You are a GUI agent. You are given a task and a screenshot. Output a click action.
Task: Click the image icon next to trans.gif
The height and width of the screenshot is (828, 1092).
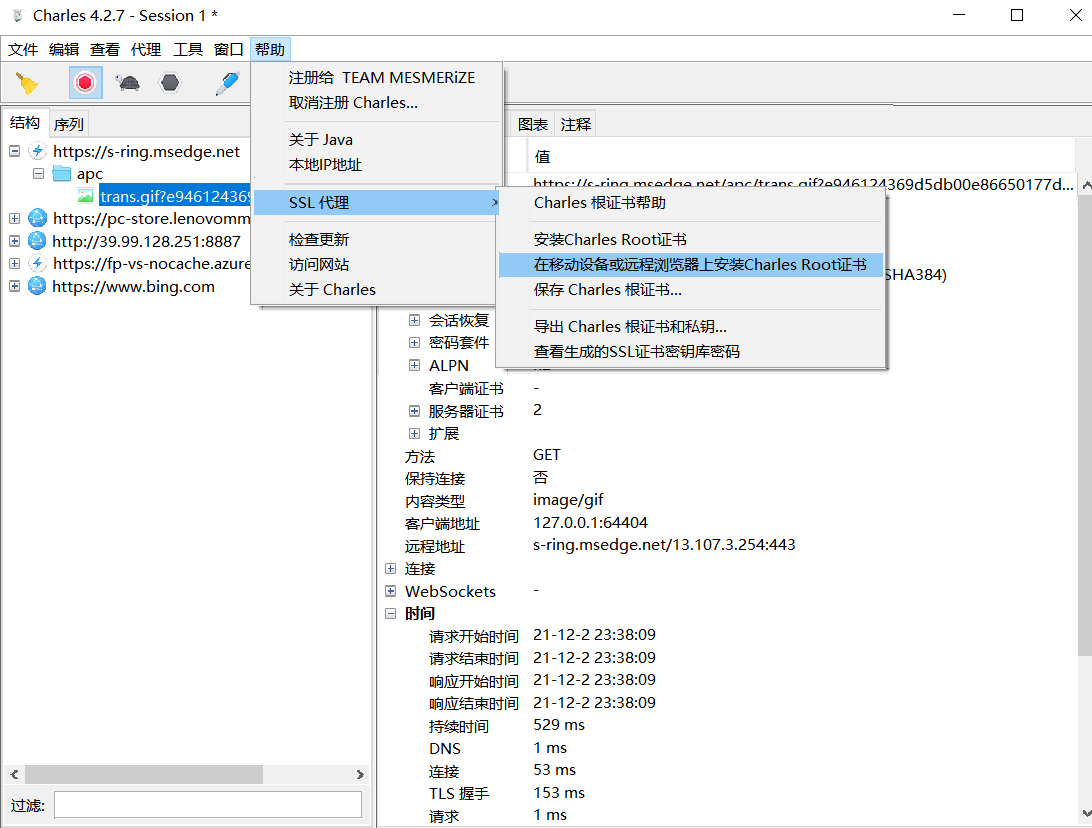[x=86, y=196]
